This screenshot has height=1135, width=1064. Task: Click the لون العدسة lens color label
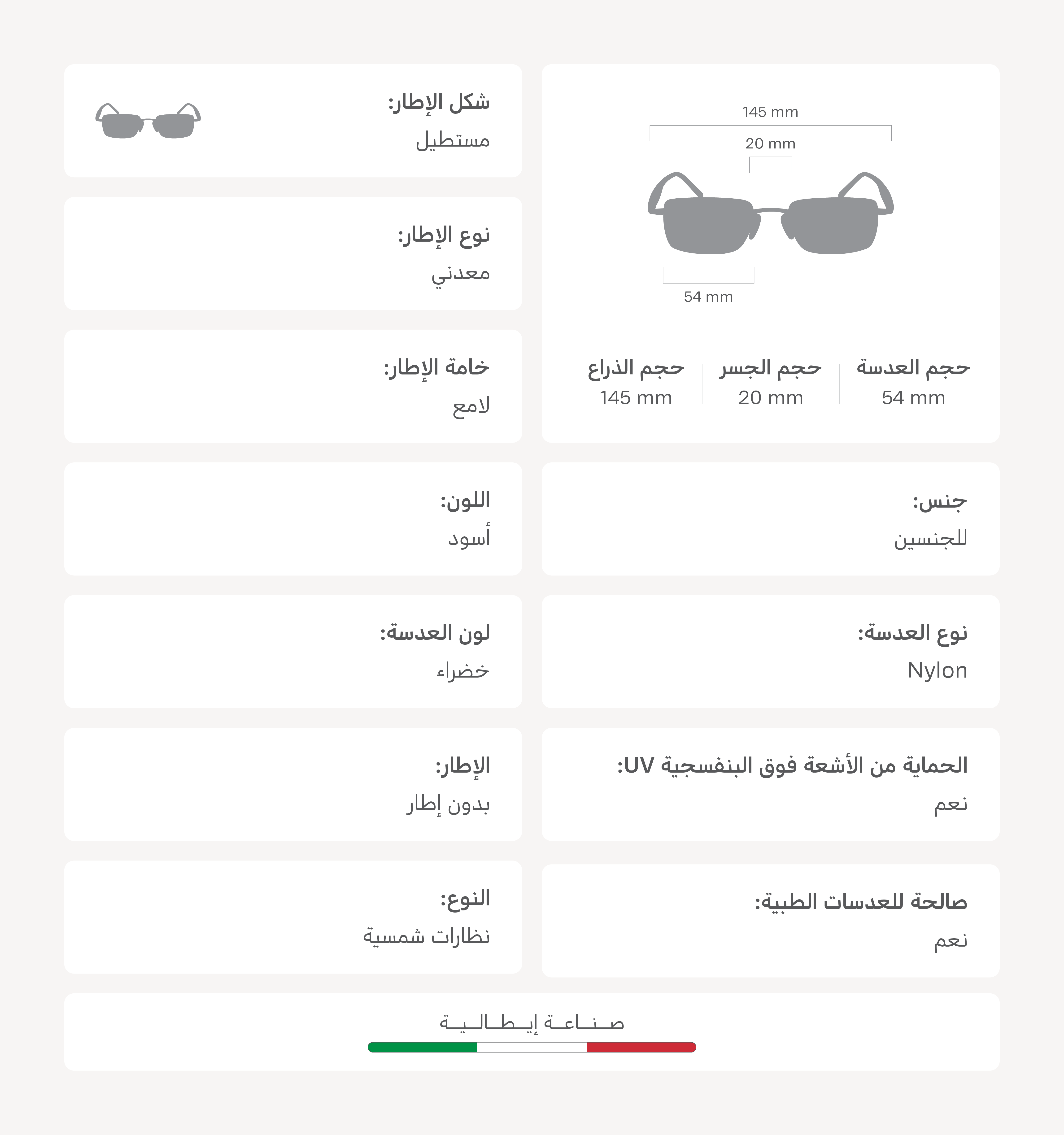[435, 633]
